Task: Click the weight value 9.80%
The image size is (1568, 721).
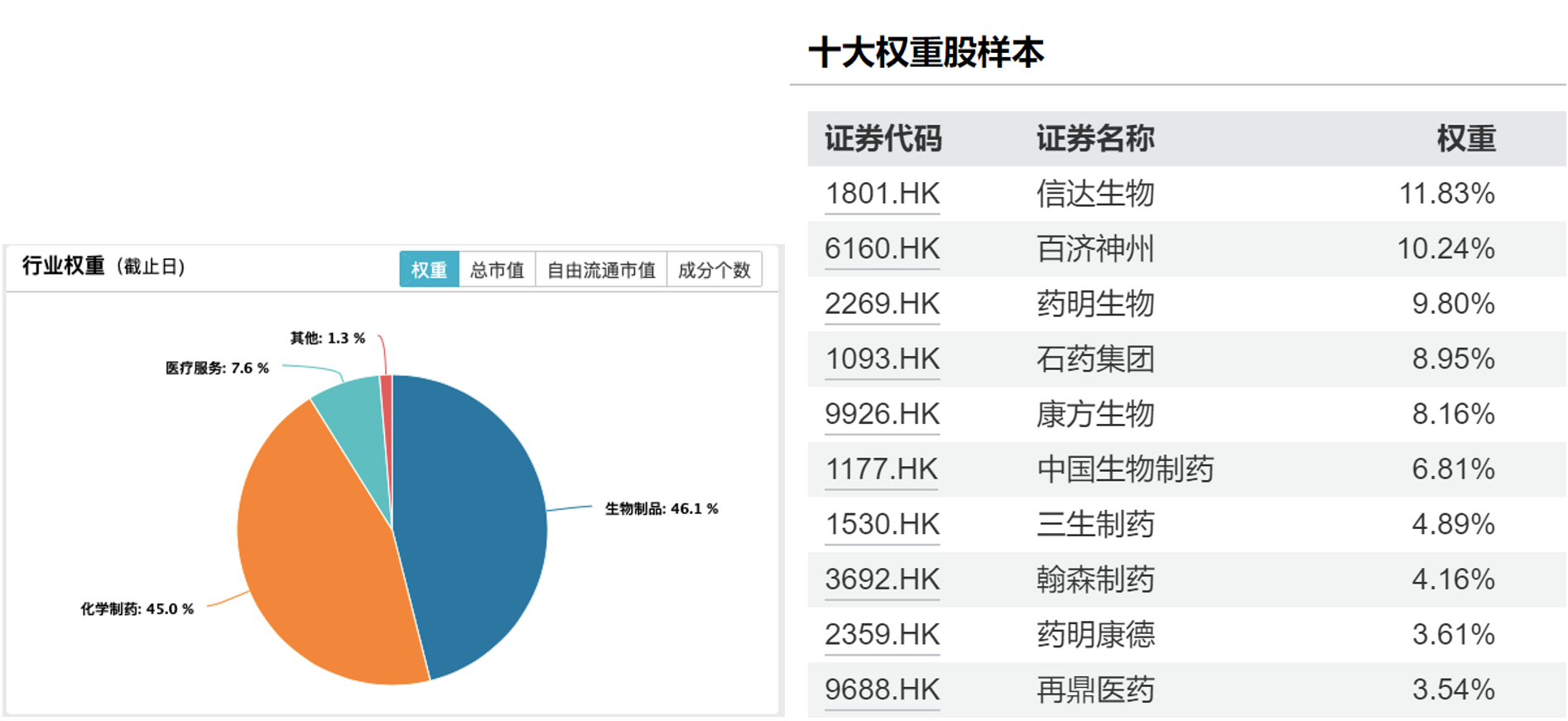Action: click(x=1454, y=304)
